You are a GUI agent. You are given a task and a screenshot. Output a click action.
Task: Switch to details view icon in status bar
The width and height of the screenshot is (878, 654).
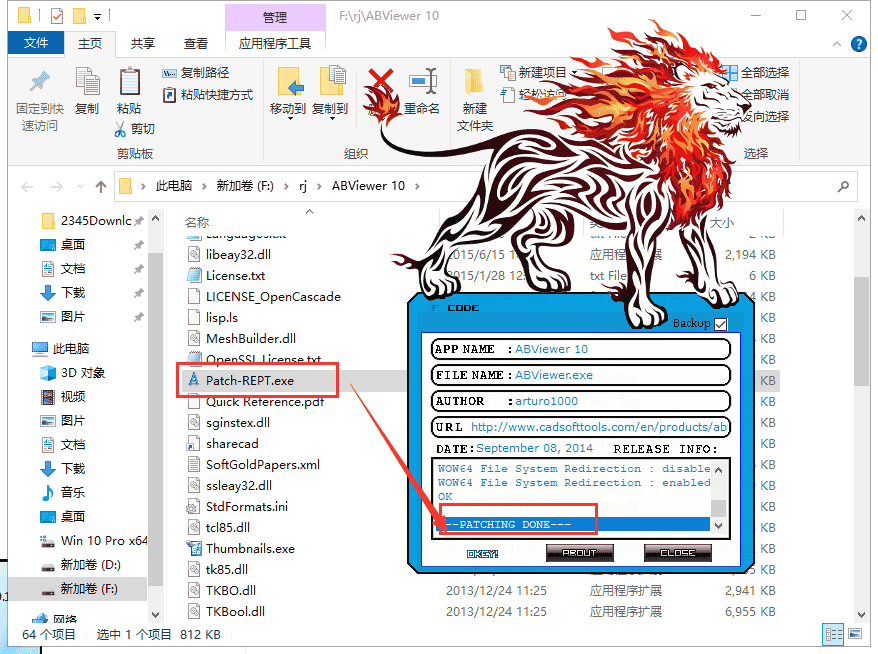click(x=833, y=634)
